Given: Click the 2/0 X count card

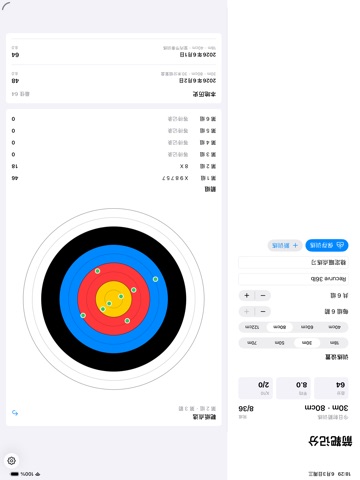Looking at the screenshot, I should tap(256, 388).
